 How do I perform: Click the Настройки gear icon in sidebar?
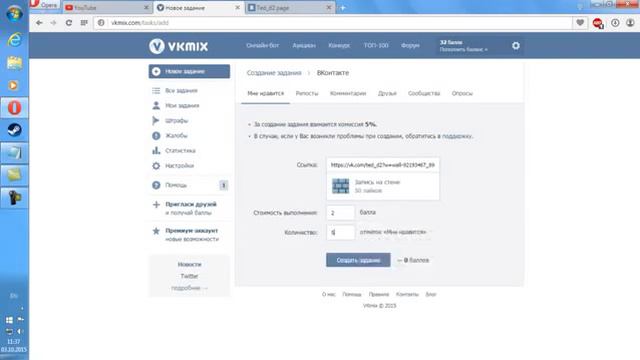(x=156, y=166)
